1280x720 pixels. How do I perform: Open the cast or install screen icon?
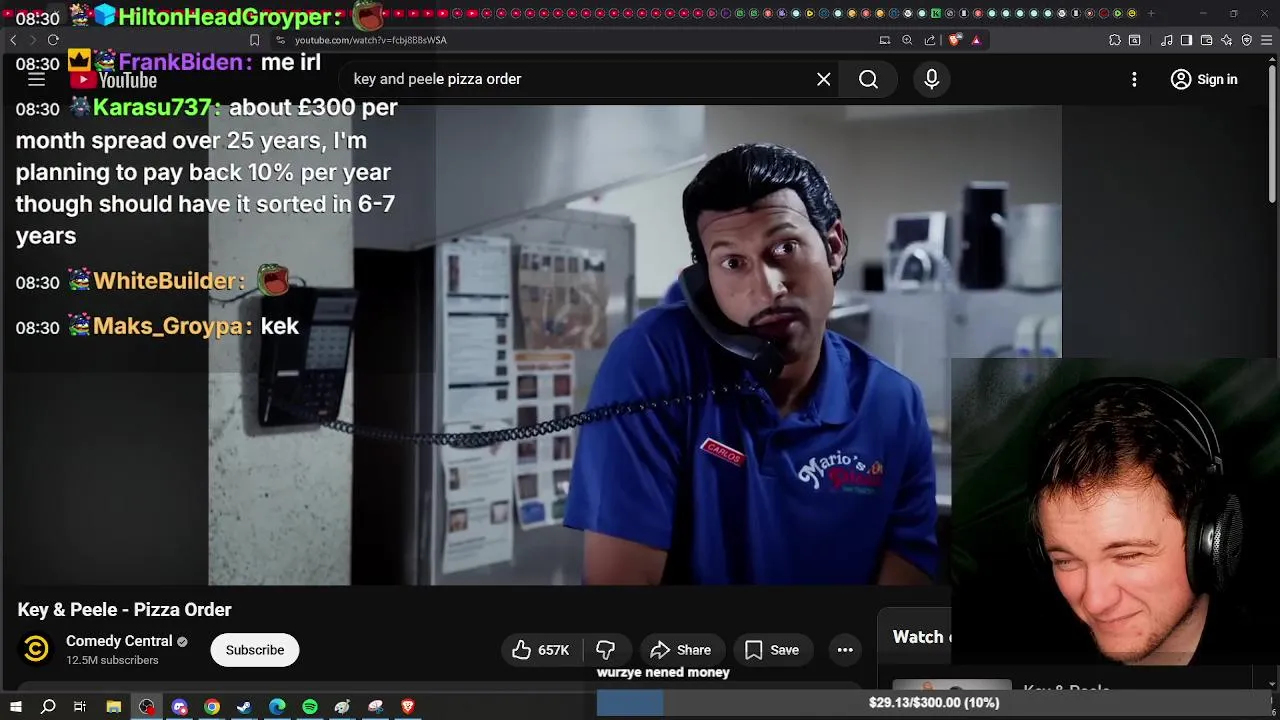[885, 40]
